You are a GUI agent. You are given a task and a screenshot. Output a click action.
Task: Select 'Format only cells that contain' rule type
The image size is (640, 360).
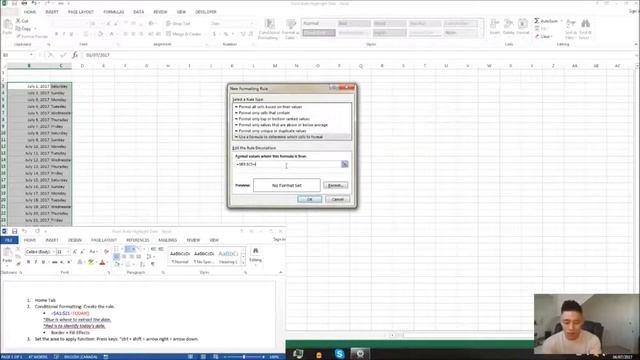(x=292, y=113)
